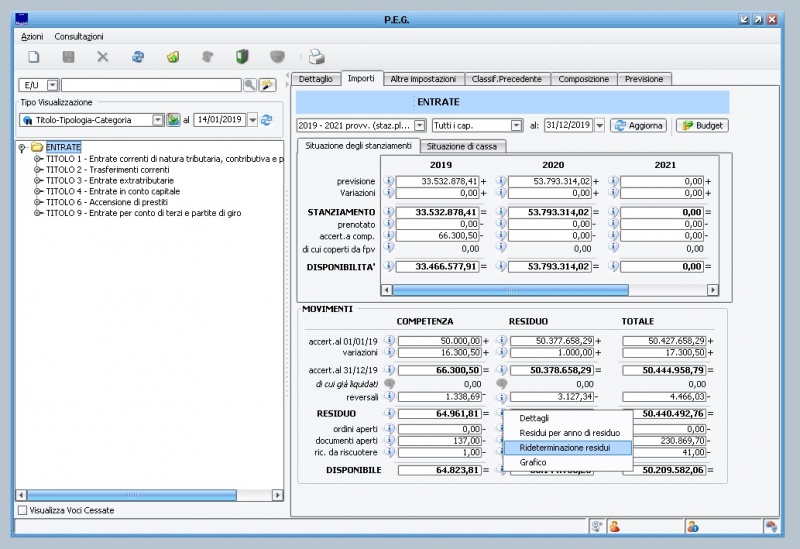Open the Tutti i cap. dropdown
The height and width of the screenshot is (549, 800).
(x=517, y=126)
